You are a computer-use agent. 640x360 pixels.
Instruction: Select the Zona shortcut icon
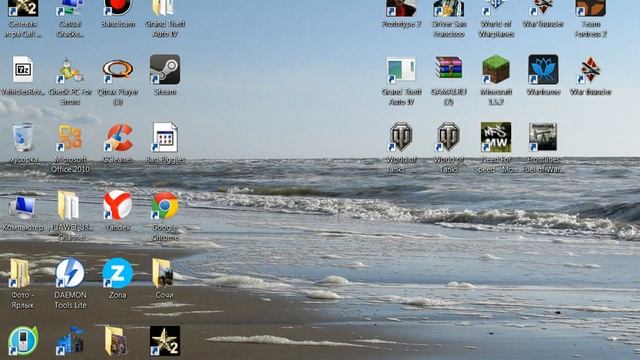118,273
